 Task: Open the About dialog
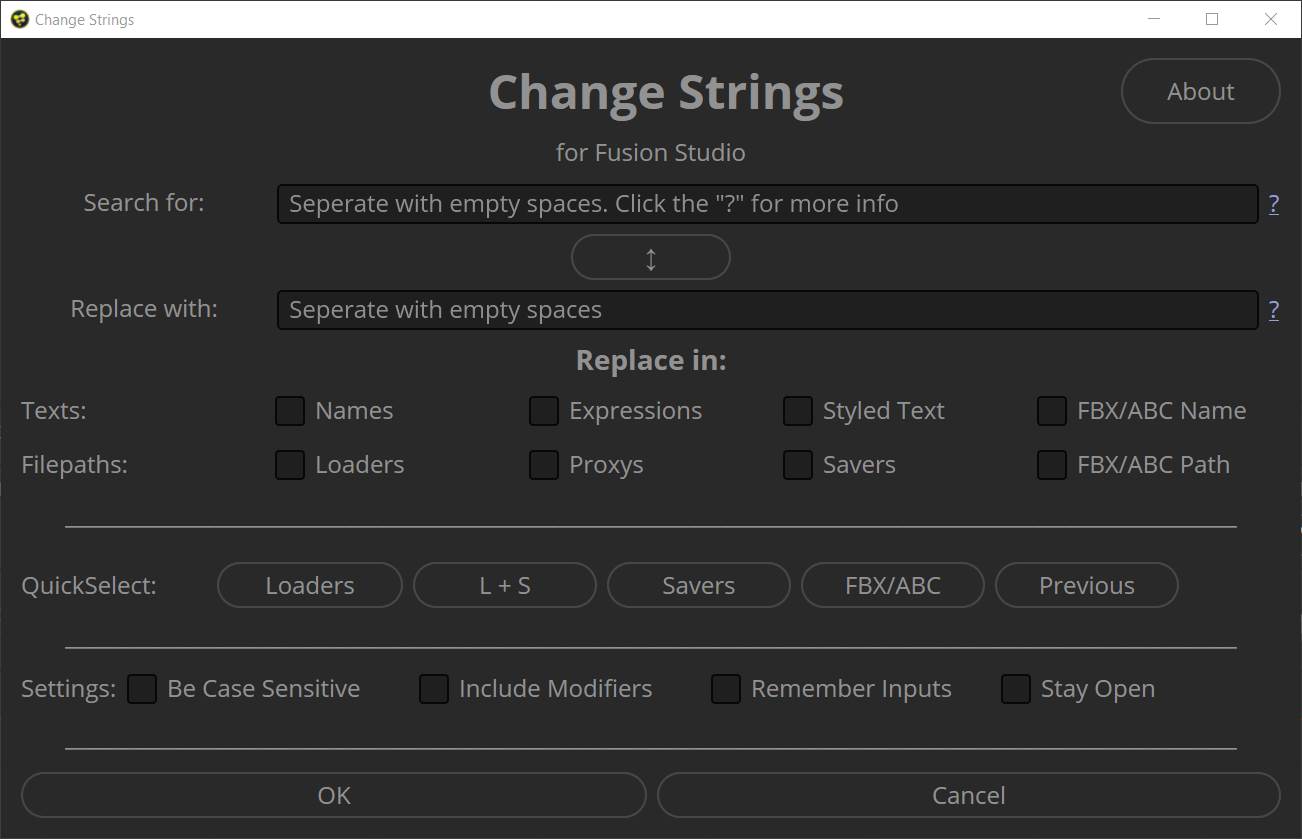tap(1201, 91)
